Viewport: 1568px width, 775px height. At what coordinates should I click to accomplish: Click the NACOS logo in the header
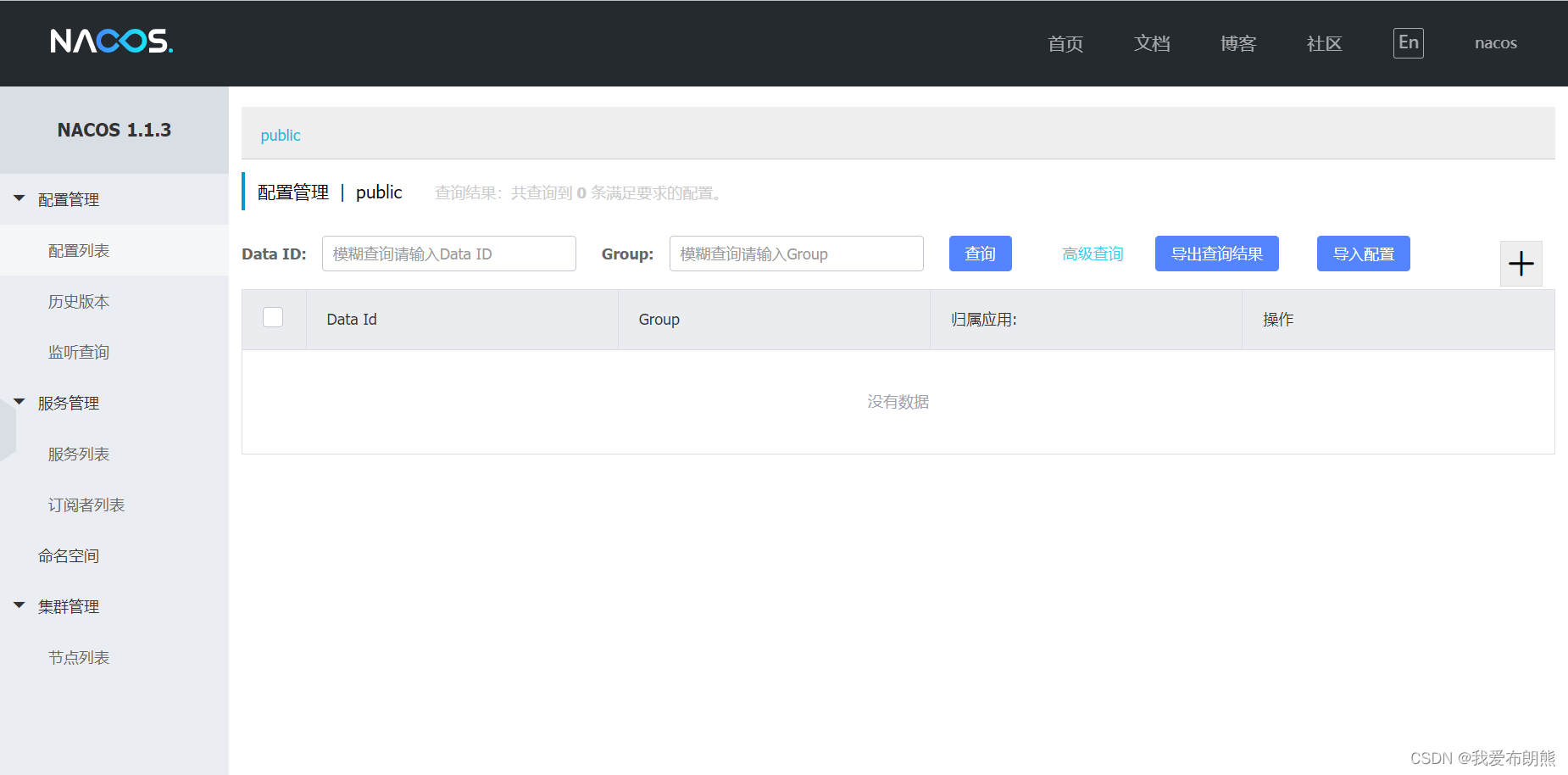click(x=110, y=42)
